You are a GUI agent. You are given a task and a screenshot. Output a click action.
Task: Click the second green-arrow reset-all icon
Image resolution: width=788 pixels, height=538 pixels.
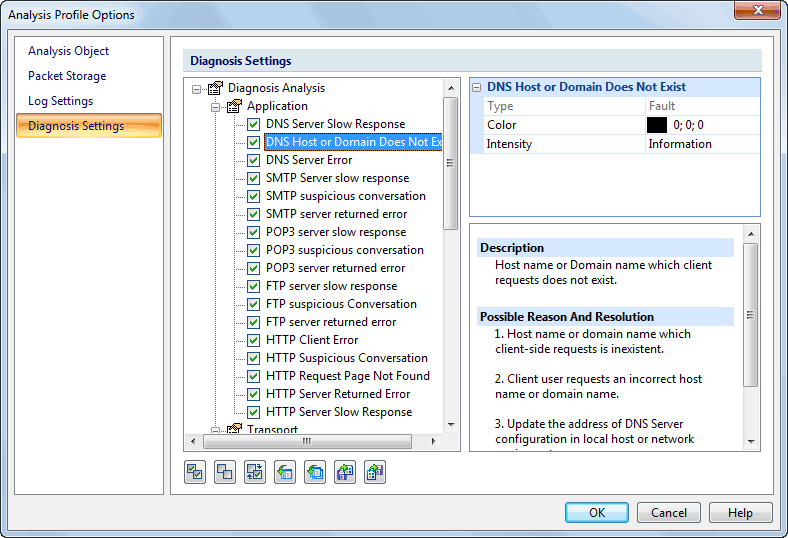pos(315,473)
